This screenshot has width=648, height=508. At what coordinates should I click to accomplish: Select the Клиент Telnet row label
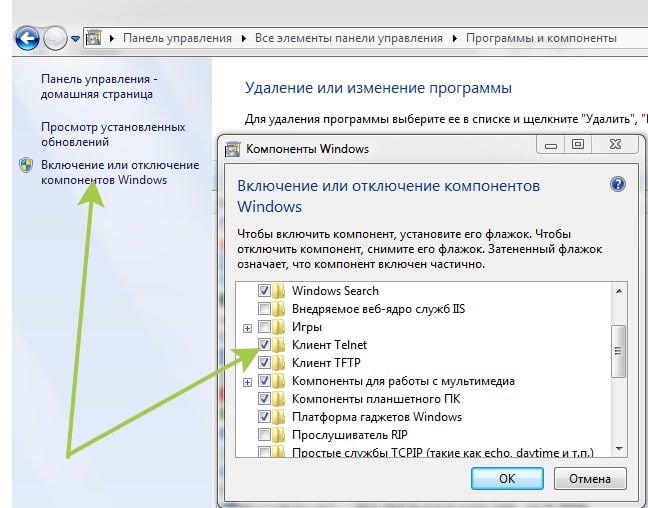point(329,345)
